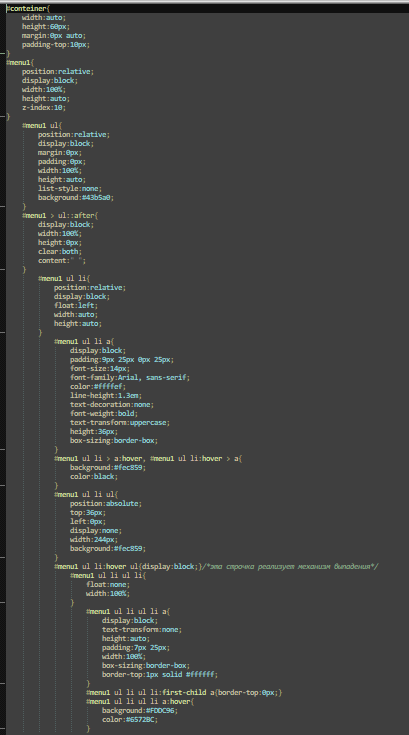
Task: Click the z-index:10; declaration
Action: click(44, 107)
